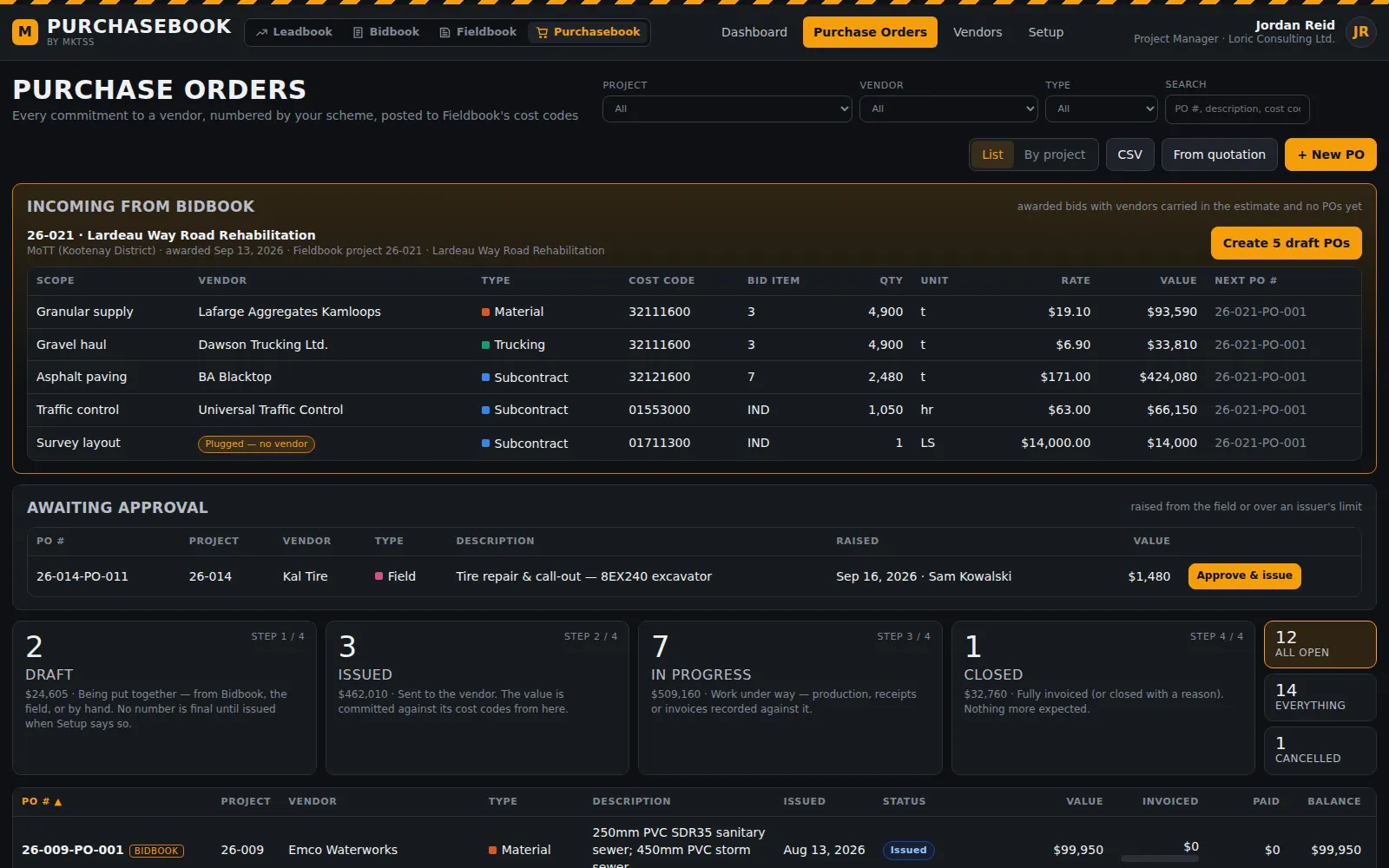Click vendor Universal Traffic Control
The height and width of the screenshot is (868, 1389).
[270, 410]
